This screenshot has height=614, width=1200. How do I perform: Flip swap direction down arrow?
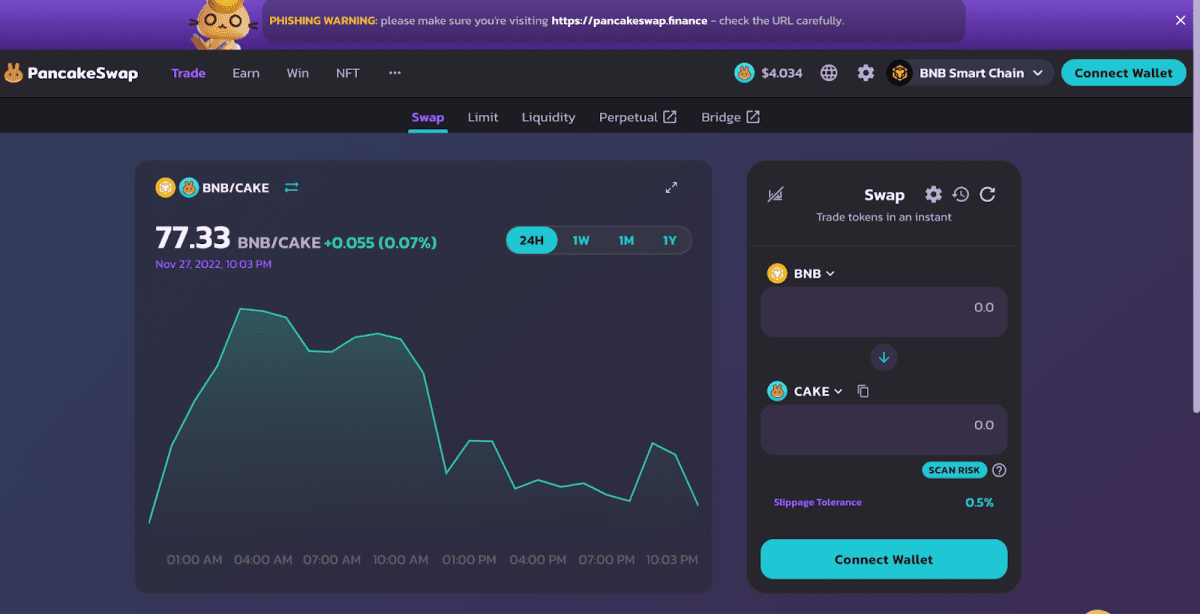coord(884,357)
